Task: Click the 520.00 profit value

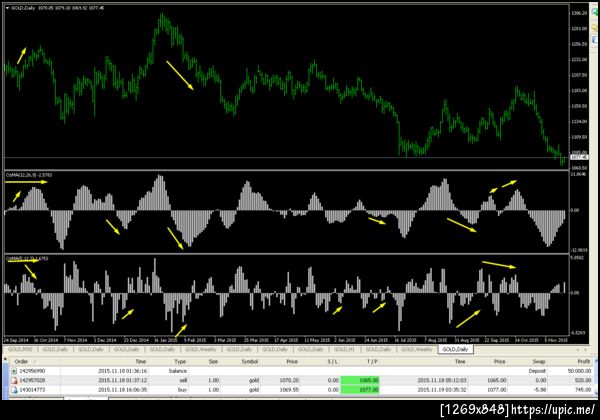Action: pos(583,381)
